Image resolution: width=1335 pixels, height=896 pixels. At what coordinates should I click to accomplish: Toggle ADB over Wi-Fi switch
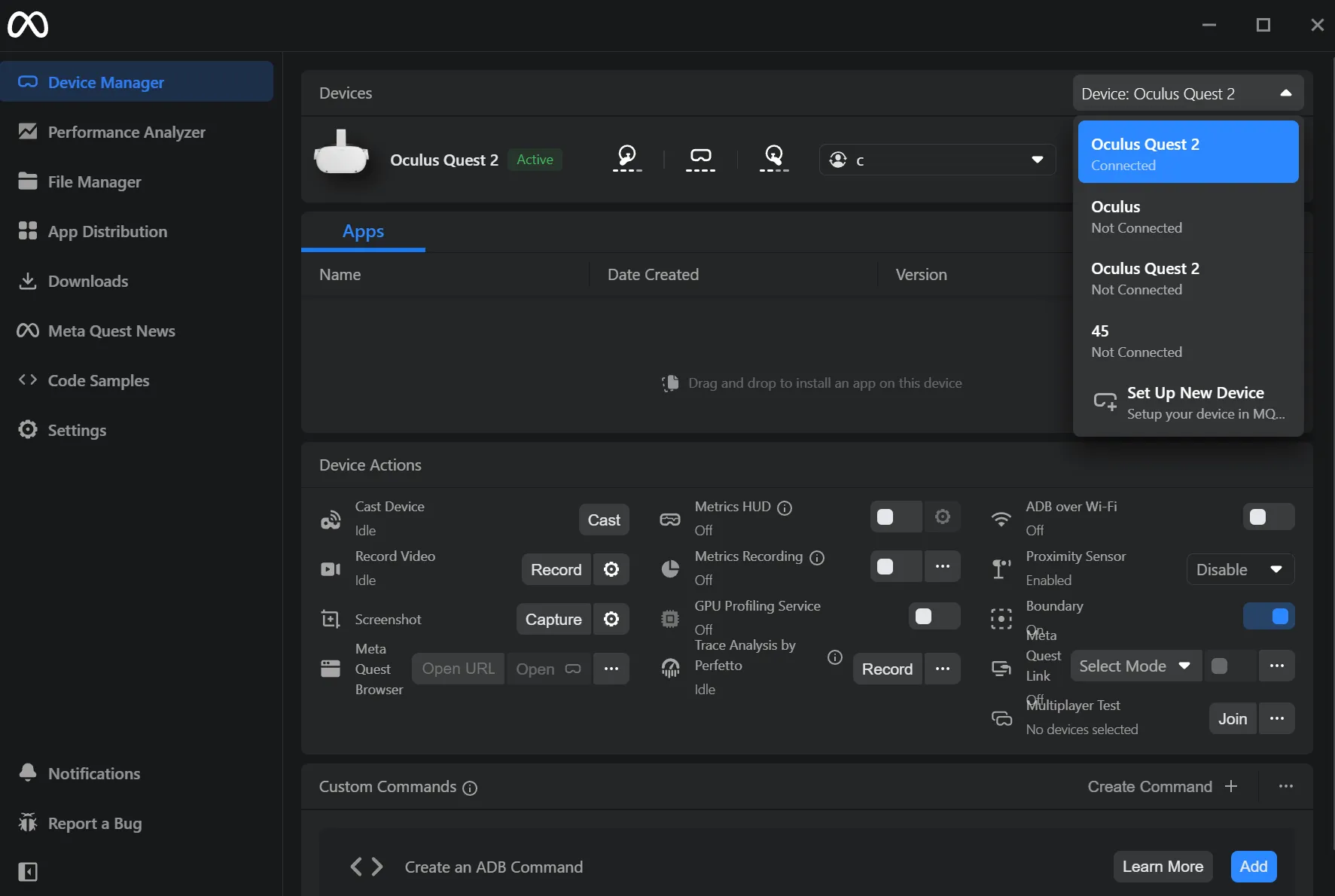point(1268,517)
